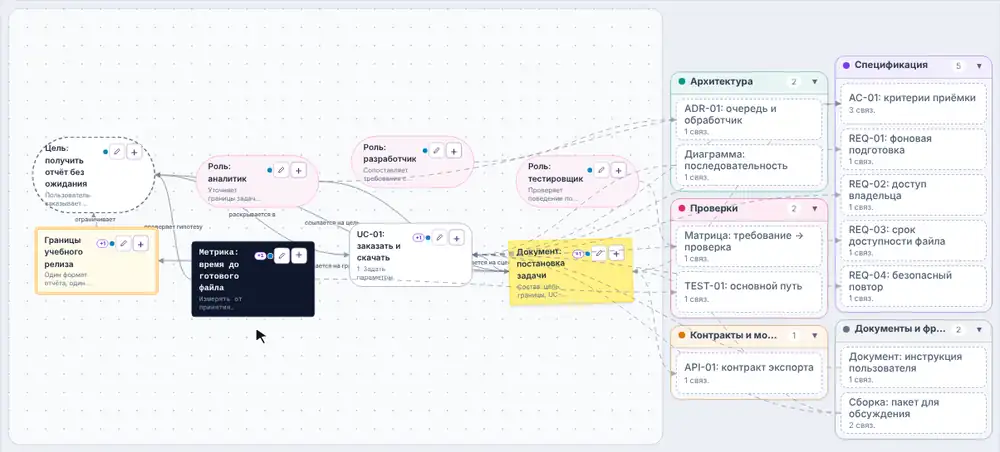Edit the 'Роль: тестировщик' node
1000x452 pixels.
[601, 170]
